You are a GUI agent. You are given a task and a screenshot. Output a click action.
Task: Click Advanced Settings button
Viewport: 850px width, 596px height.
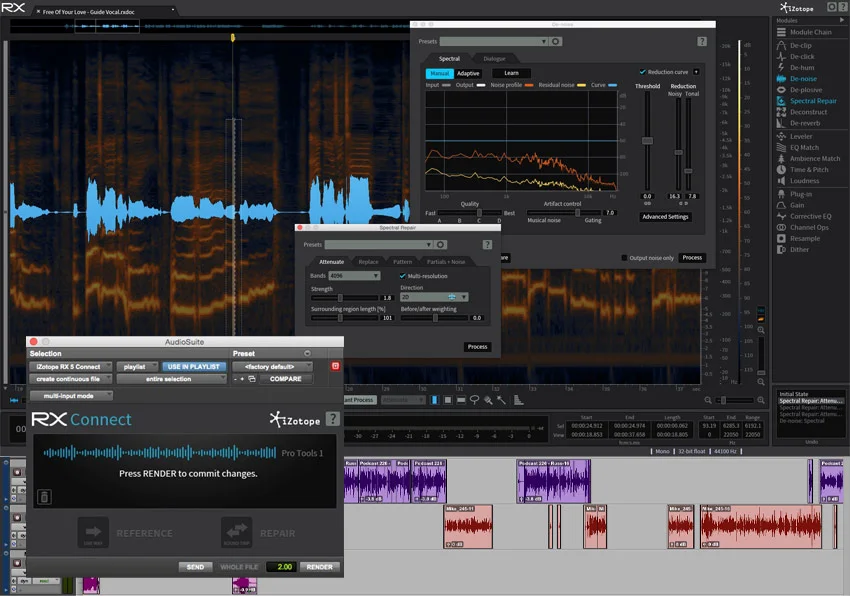click(x=665, y=217)
